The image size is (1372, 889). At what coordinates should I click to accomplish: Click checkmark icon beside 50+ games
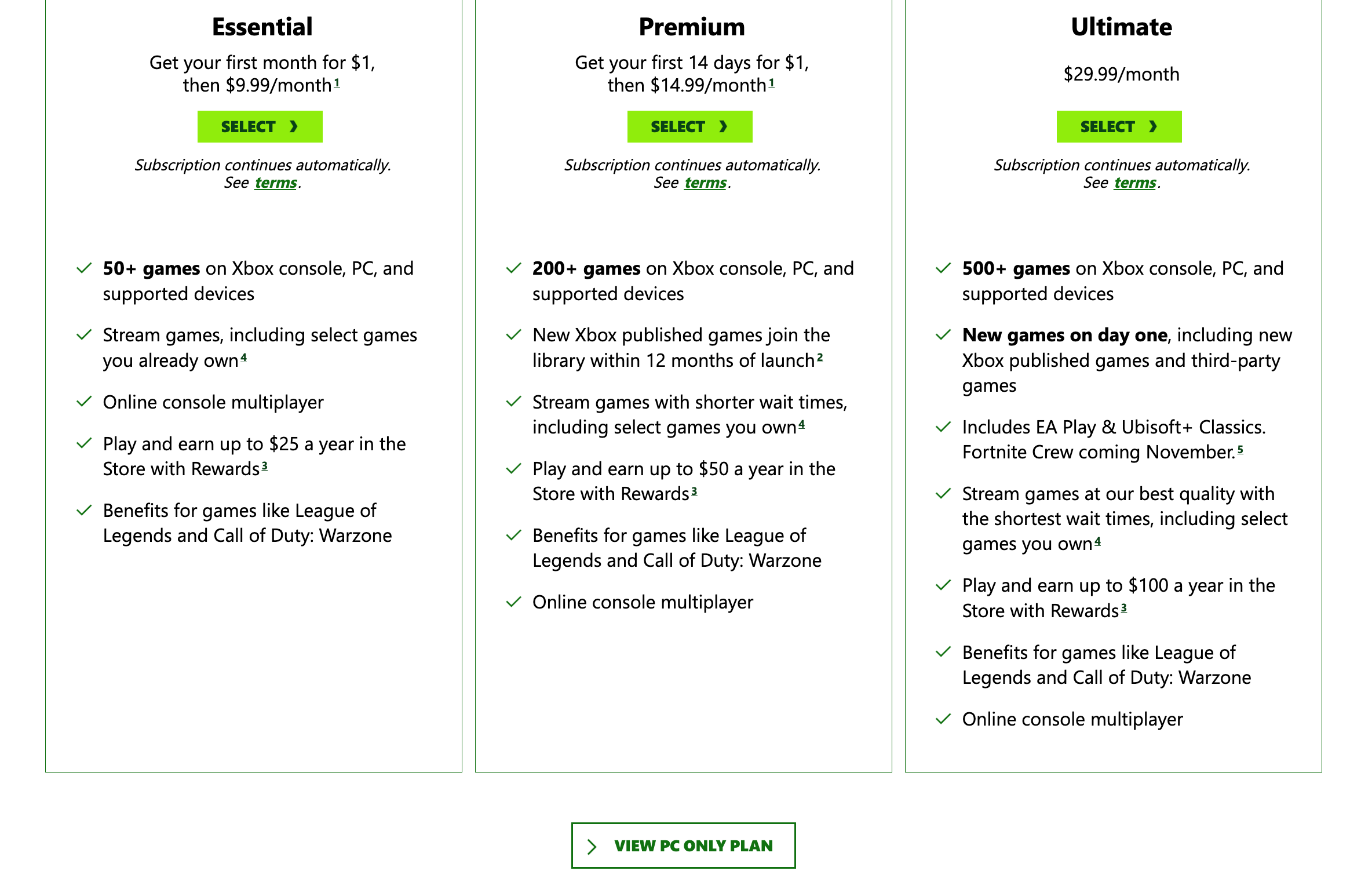coord(85,268)
